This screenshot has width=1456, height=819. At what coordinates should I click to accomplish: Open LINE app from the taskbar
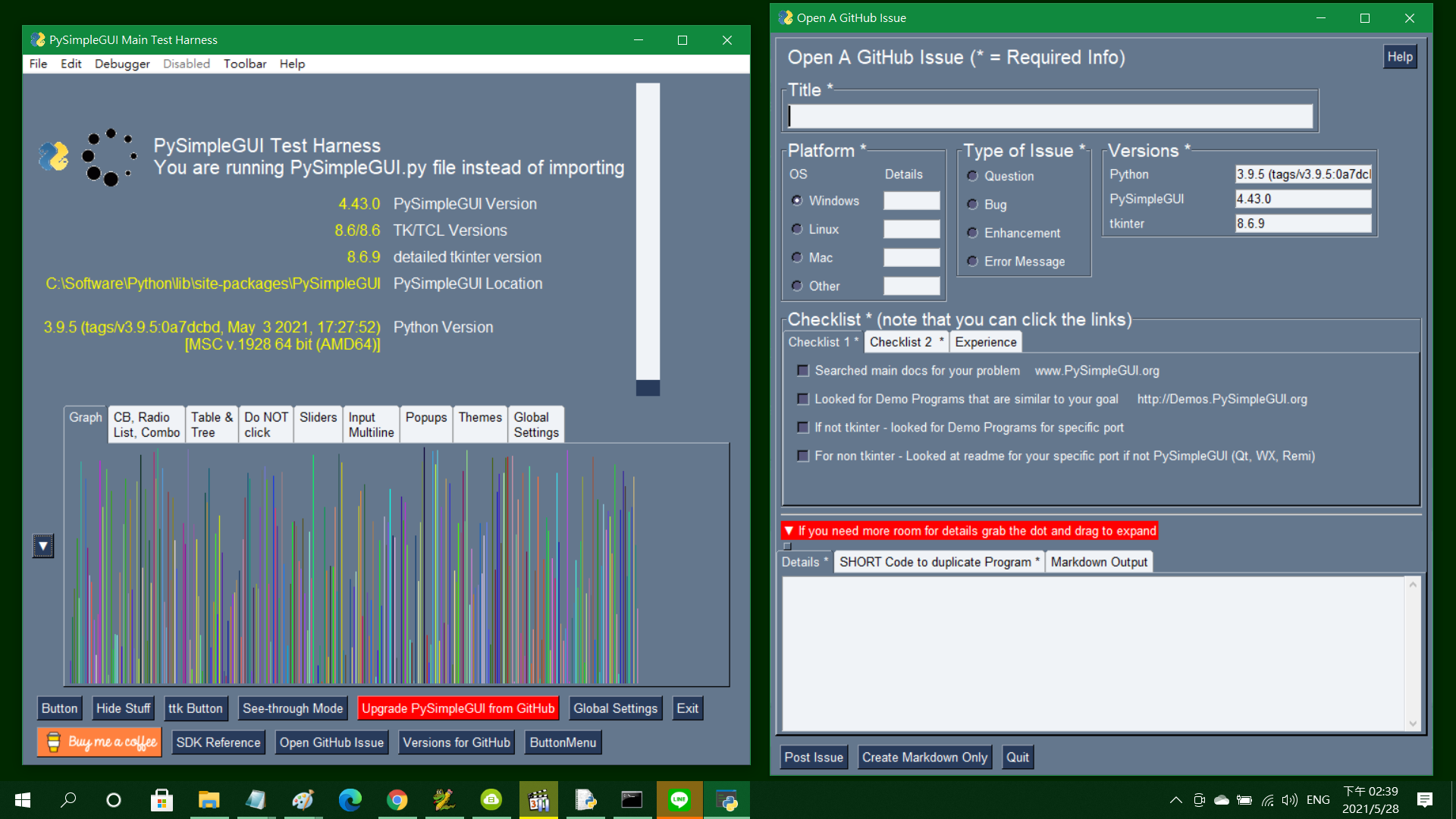point(679,800)
